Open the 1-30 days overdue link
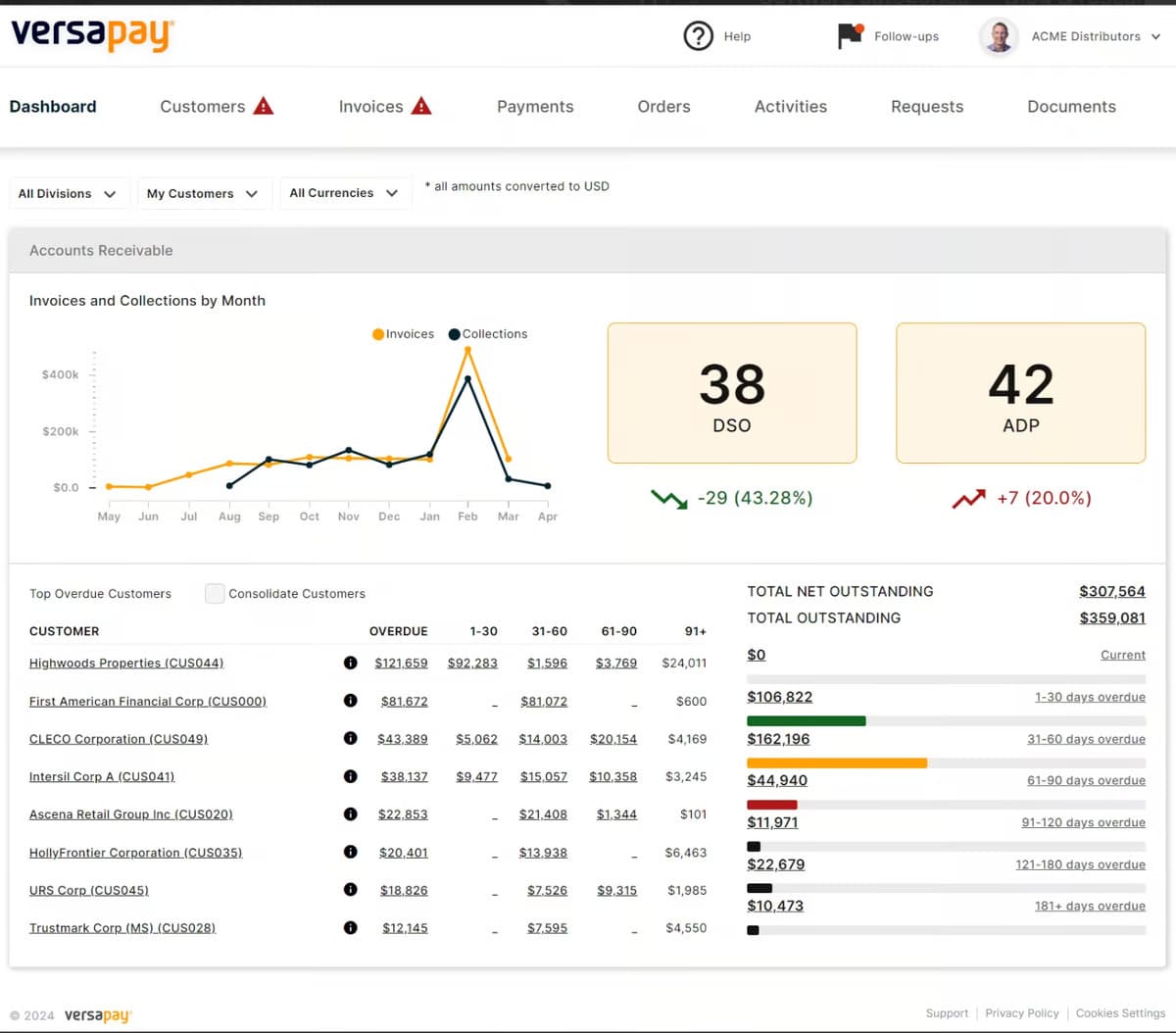The height and width of the screenshot is (1033, 1176). tap(1090, 697)
